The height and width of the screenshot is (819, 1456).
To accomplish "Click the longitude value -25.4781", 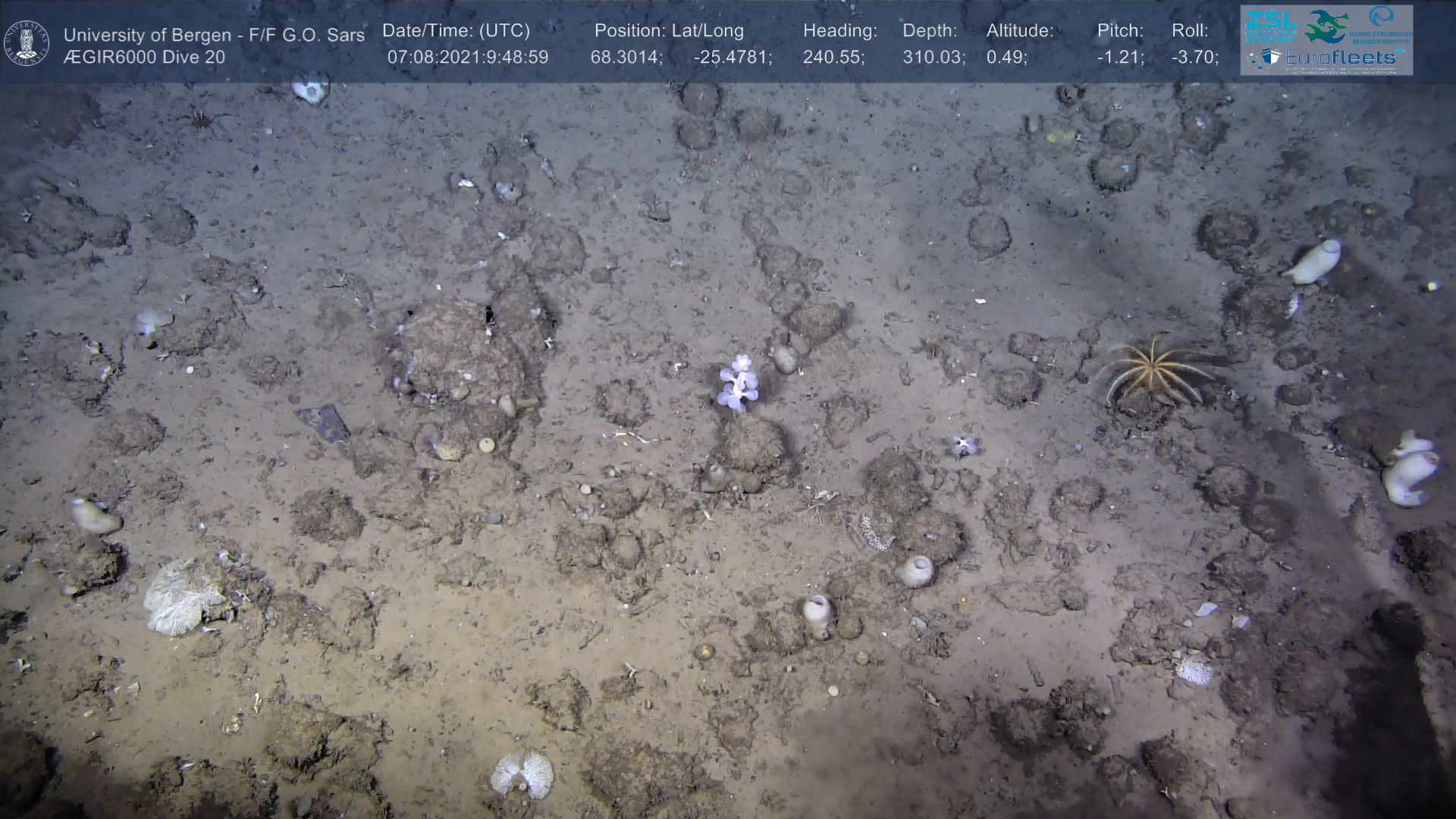I will (x=732, y=58).
